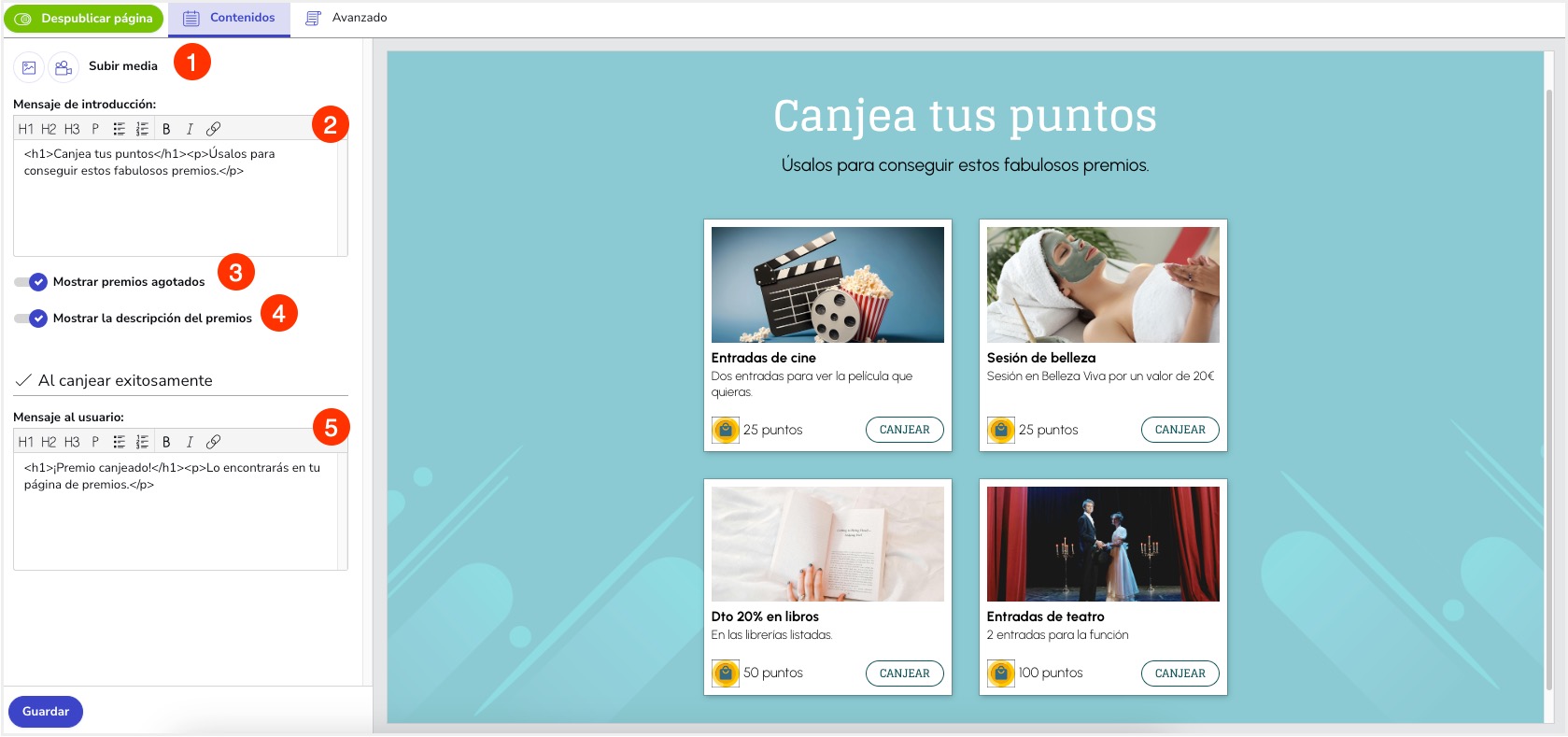This screenshot has width=1568, height=737.
Task: Apply H1 in the user message toolbar
Action: (26, 442)
